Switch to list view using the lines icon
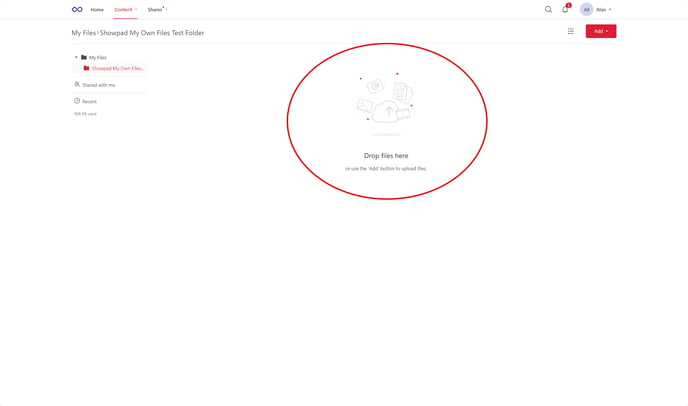 point(571,31)
